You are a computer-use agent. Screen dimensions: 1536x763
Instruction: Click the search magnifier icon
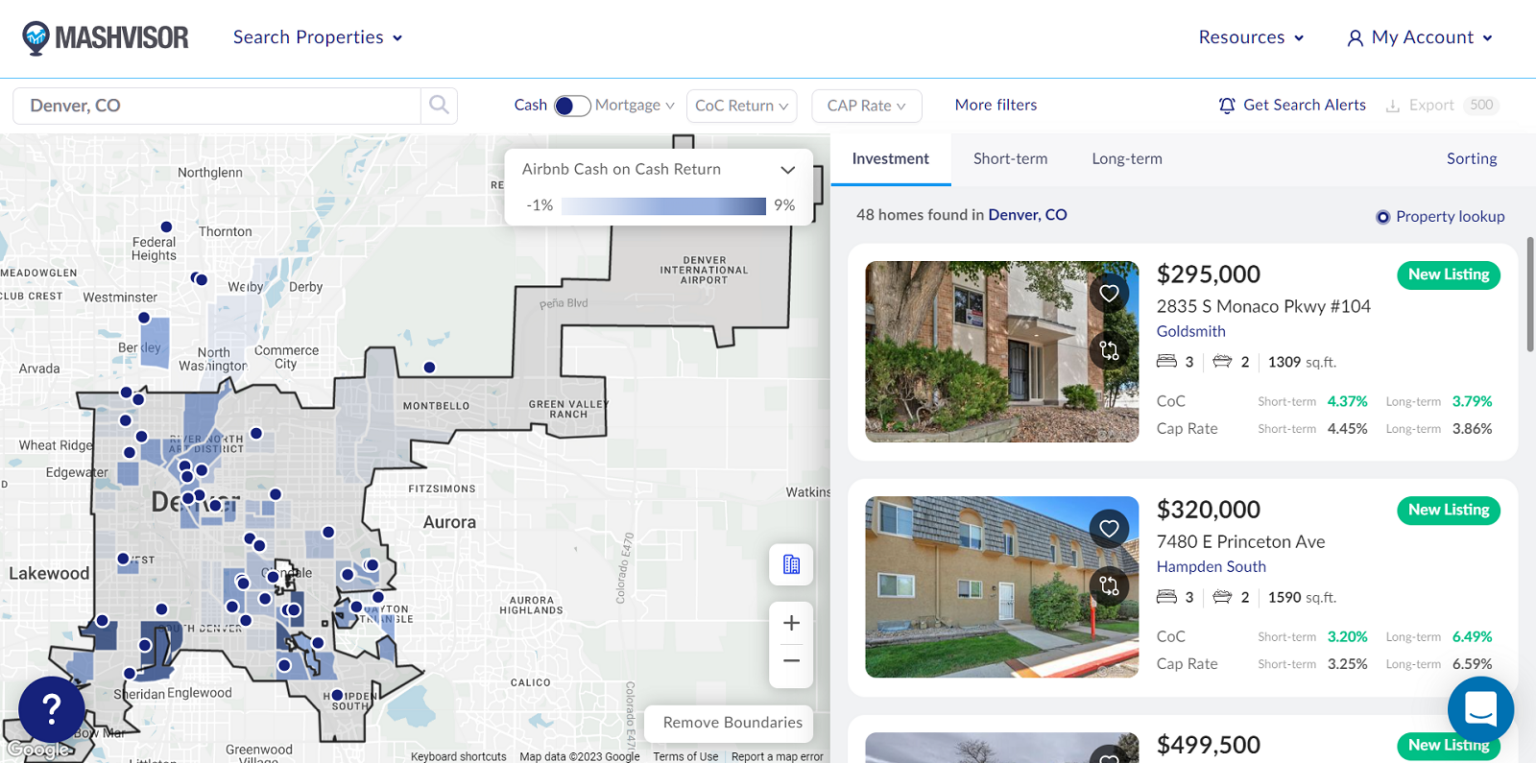(x=438, y=105)
